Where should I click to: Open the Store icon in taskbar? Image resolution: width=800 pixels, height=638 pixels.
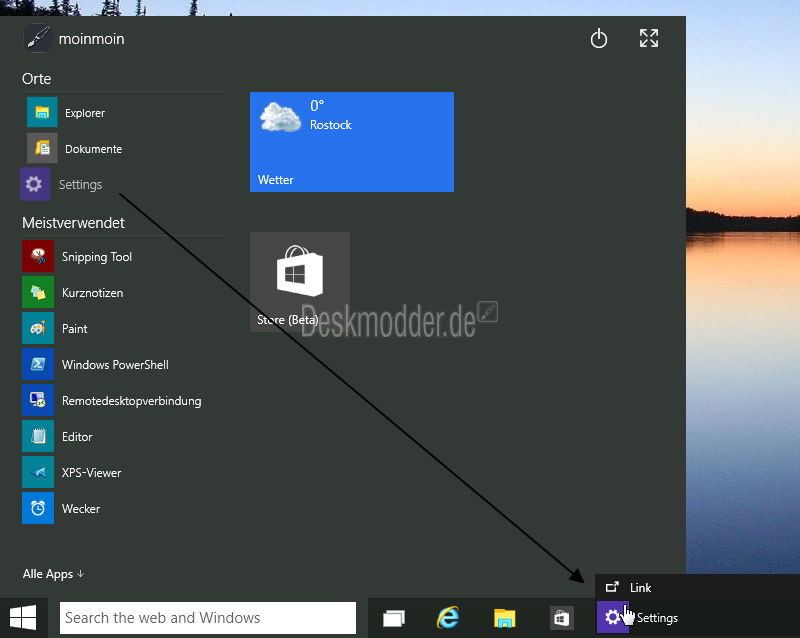point(562,618)
